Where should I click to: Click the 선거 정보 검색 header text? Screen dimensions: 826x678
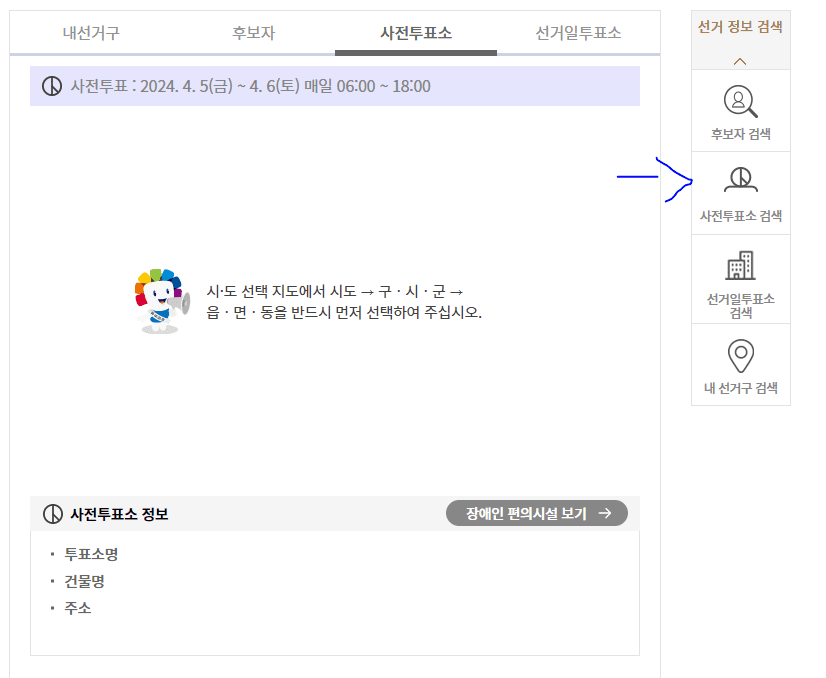click(739, 26)
